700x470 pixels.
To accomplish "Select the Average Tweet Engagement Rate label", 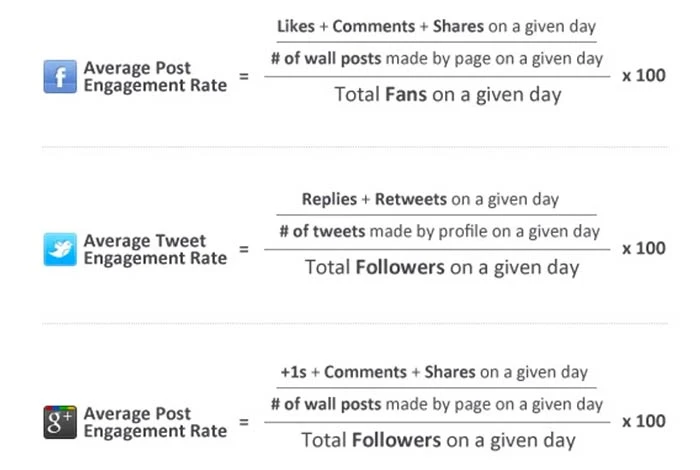I will [155, 249].
